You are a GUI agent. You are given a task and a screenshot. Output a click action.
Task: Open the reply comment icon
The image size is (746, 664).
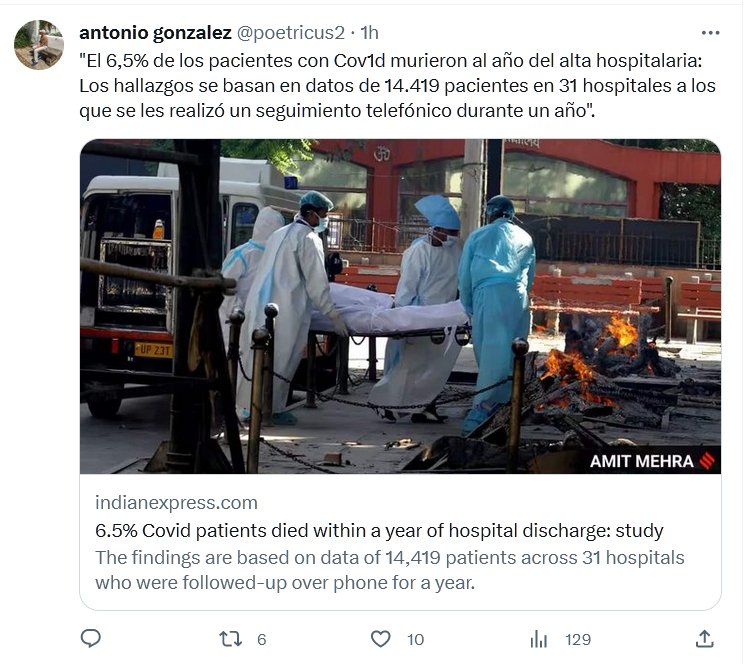click(x=90, y=638)
